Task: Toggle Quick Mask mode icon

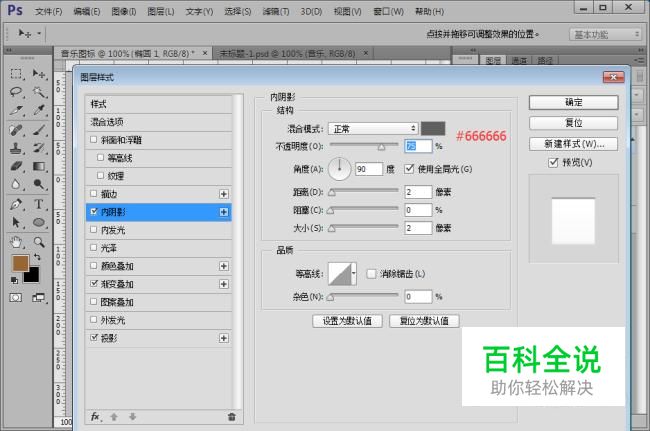Action: pos(16,298)
